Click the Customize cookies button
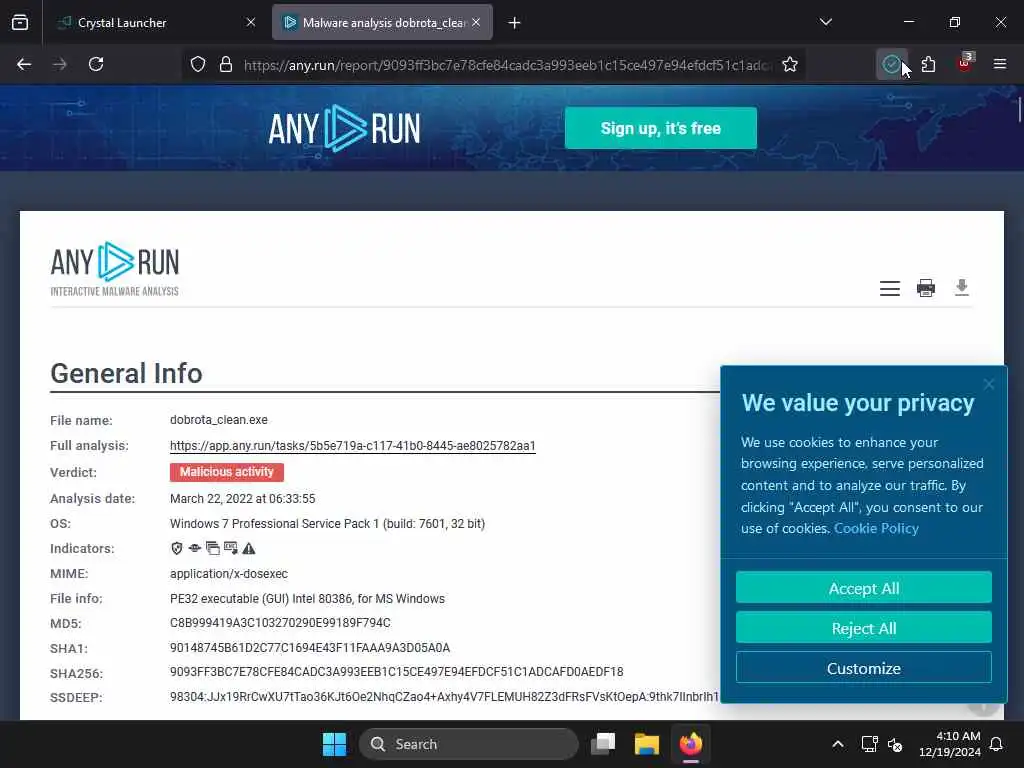 tap(863, 667)
